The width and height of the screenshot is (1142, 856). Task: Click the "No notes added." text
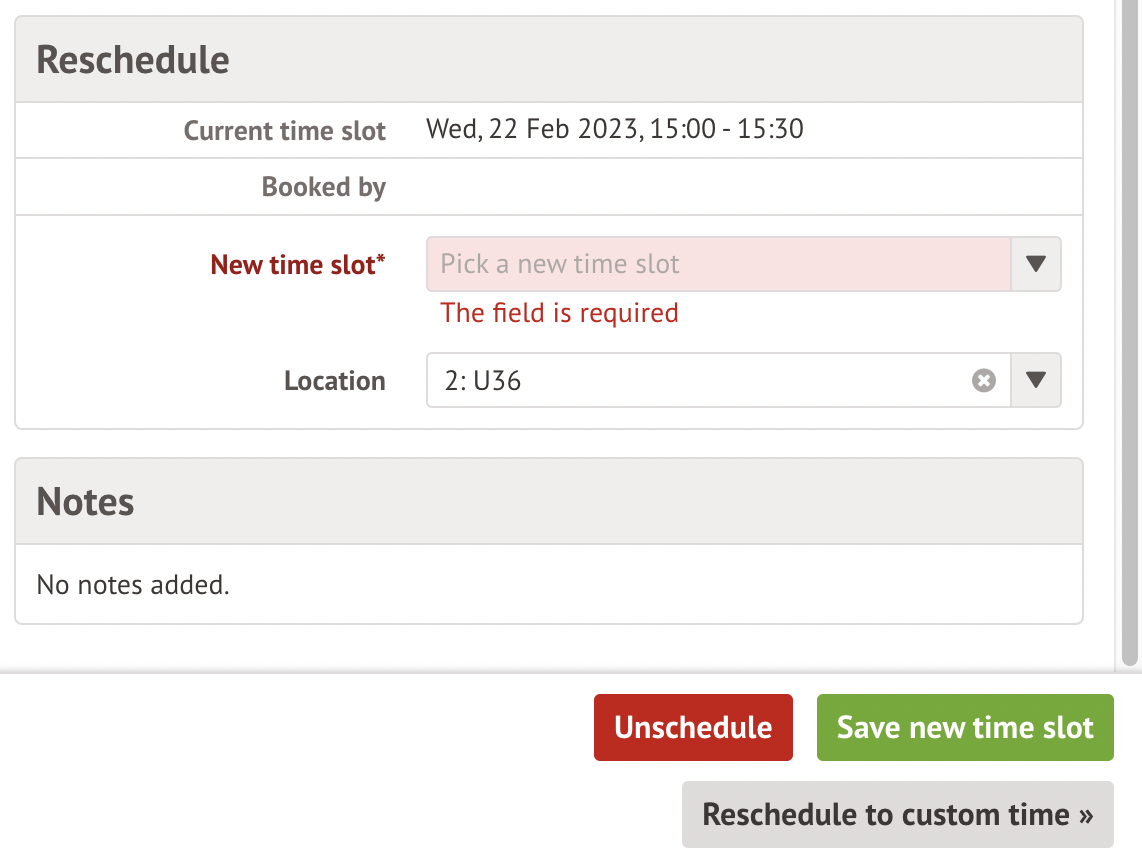[133, 584]
